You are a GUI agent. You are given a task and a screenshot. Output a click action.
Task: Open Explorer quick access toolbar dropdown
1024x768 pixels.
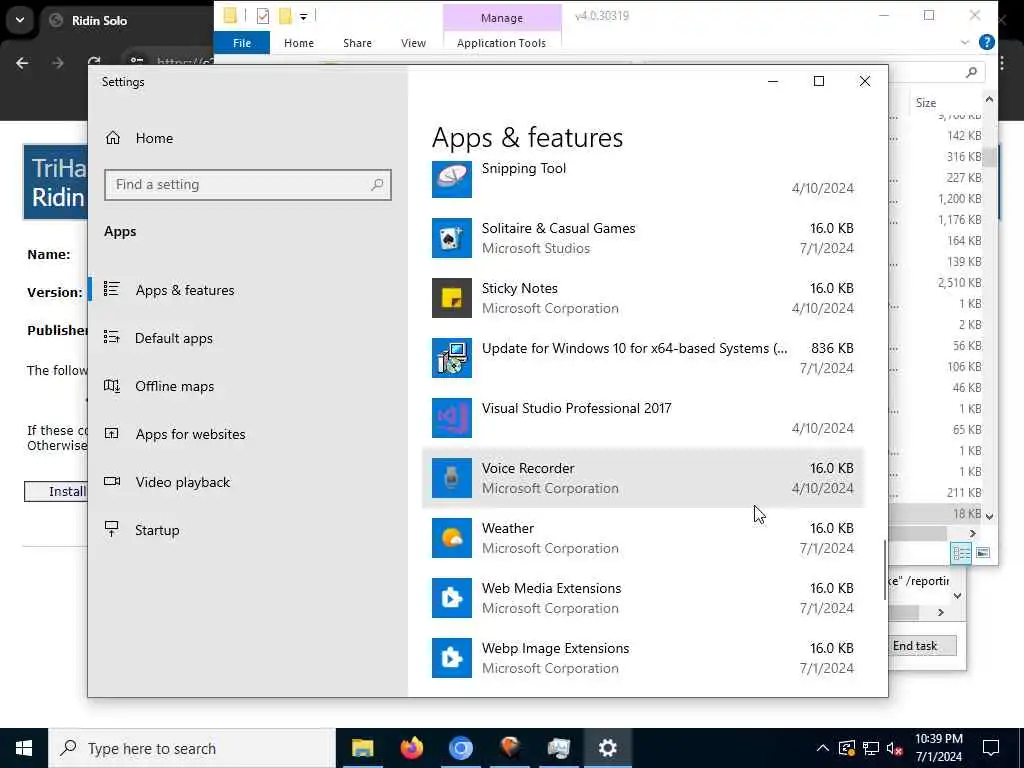304,16
